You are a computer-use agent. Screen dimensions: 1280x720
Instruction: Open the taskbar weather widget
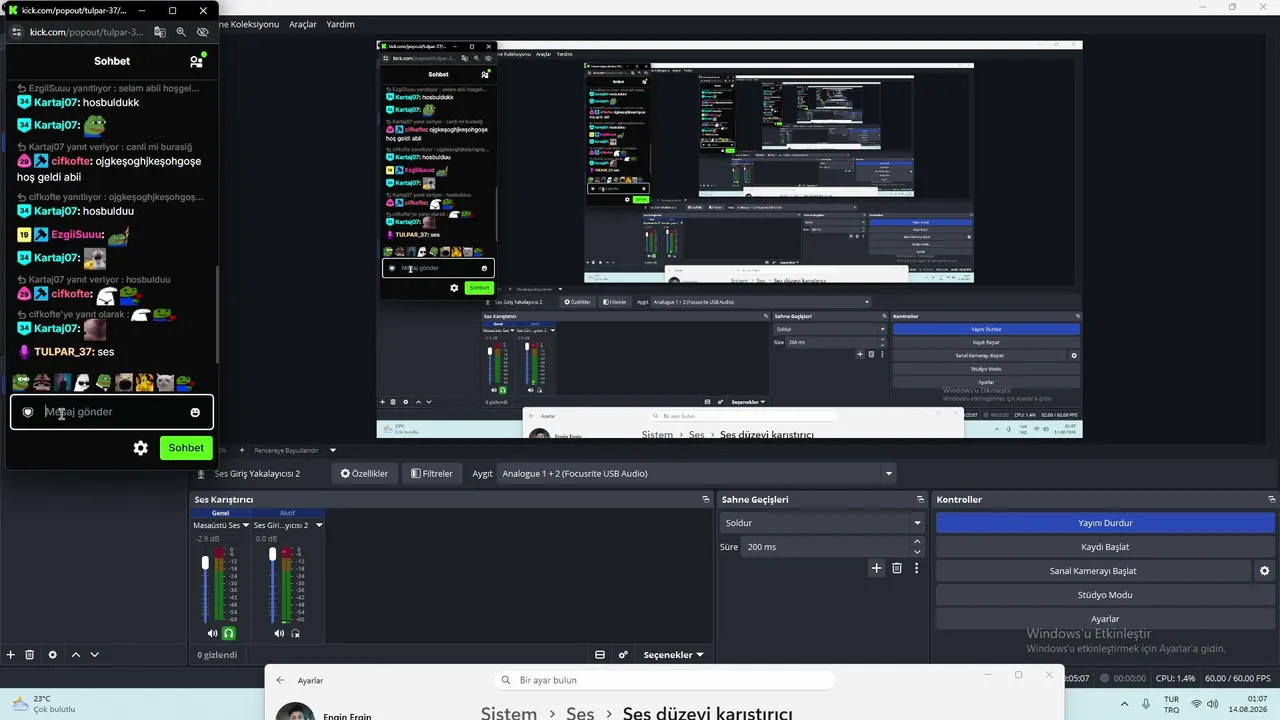coord(43,704)
